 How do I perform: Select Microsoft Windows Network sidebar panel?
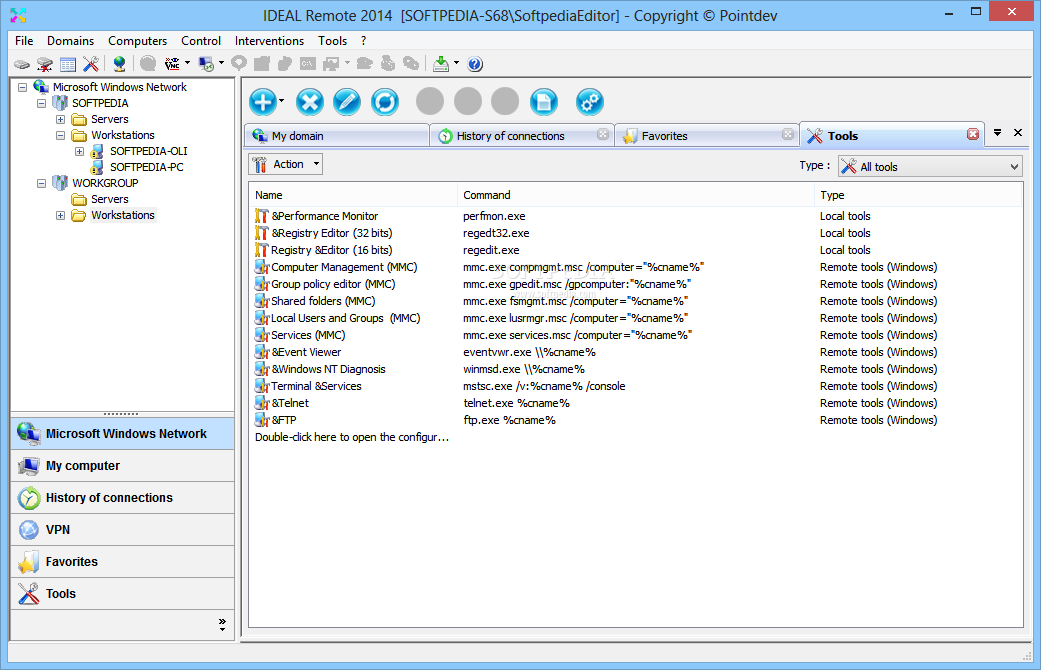122,434
